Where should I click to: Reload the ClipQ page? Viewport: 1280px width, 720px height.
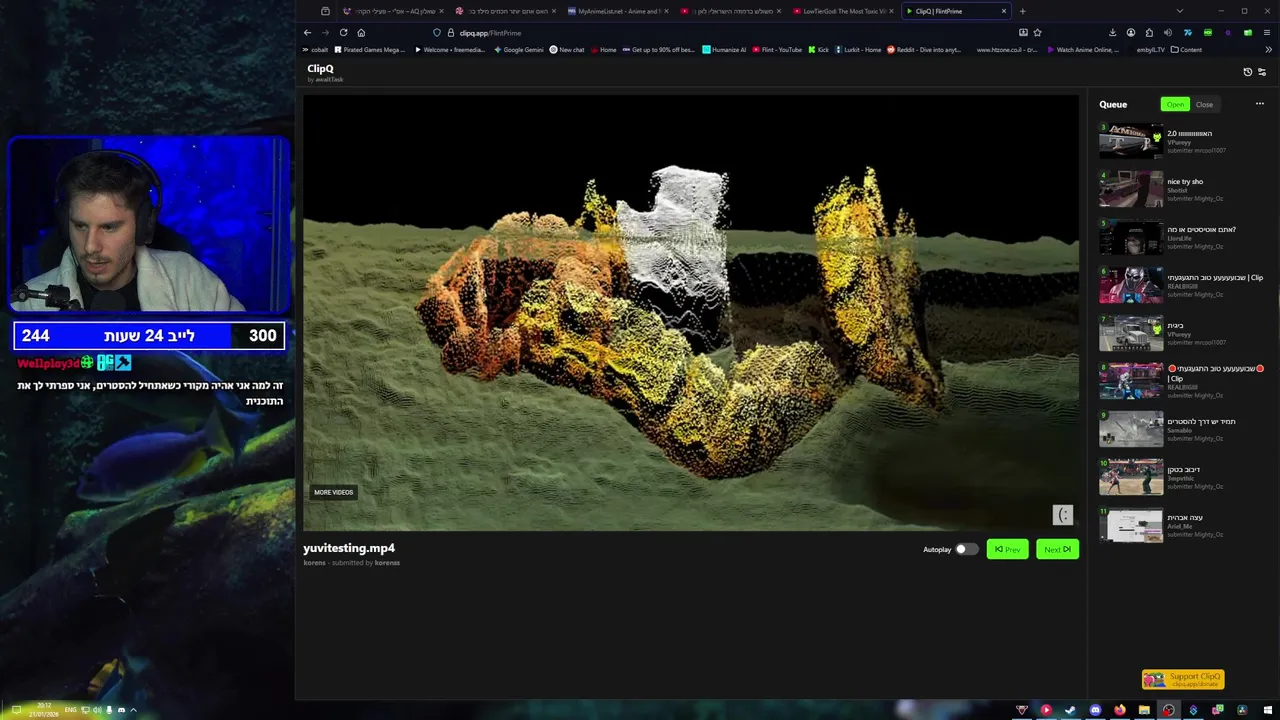coord(343,32)
